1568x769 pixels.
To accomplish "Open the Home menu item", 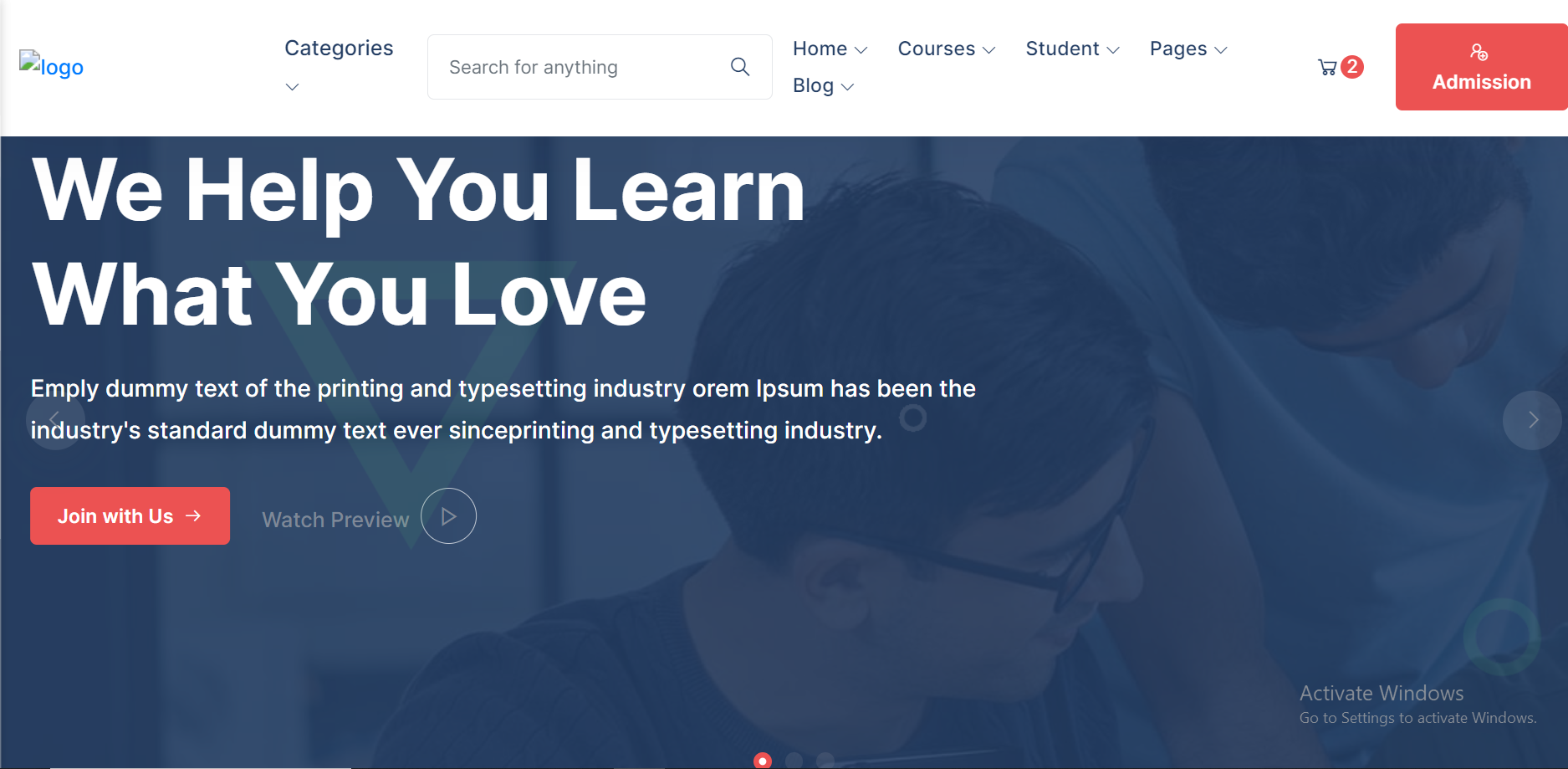I will 829,49.
